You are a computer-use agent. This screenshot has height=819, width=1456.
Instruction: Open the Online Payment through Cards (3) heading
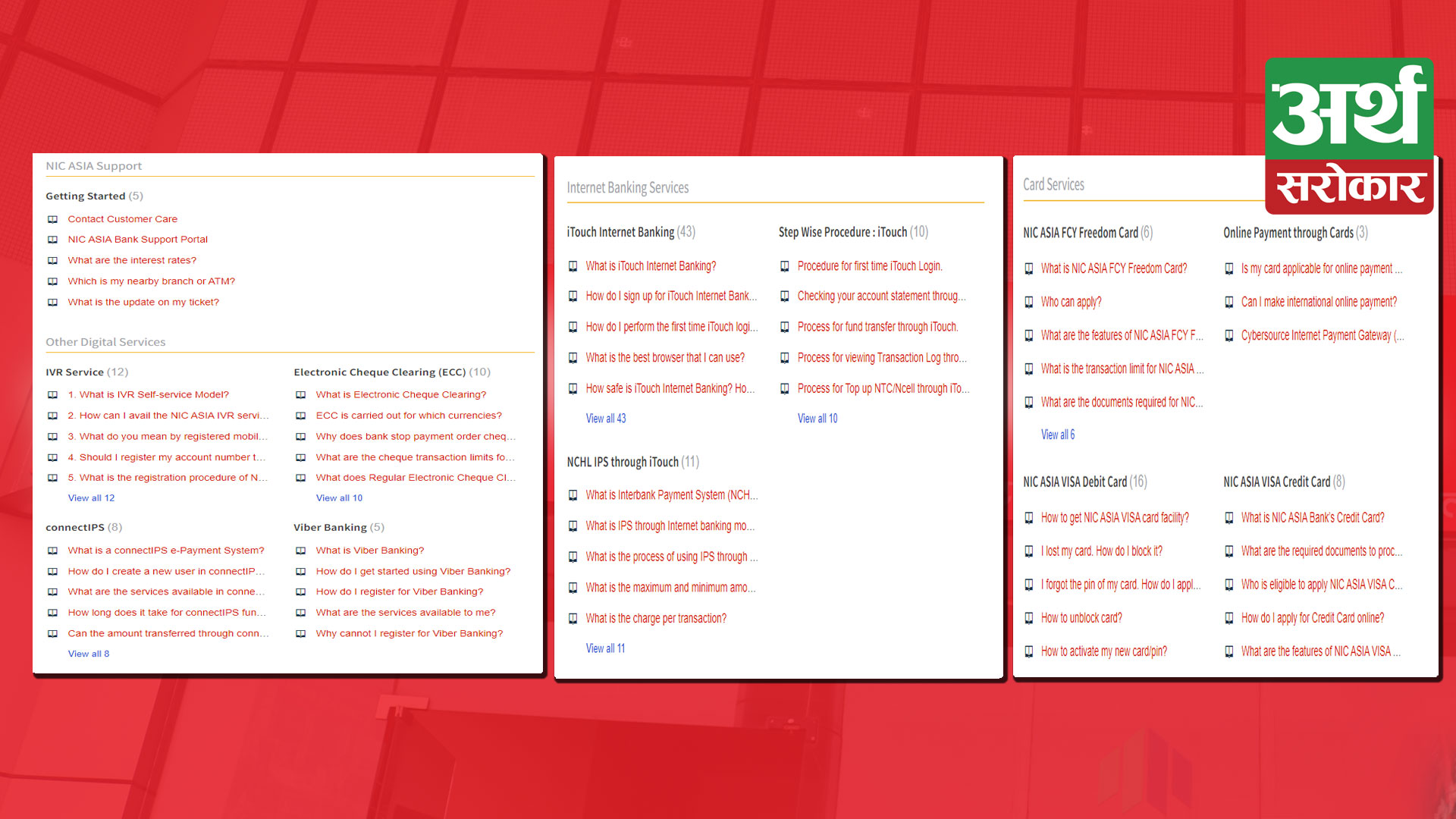coord(1295,233)
